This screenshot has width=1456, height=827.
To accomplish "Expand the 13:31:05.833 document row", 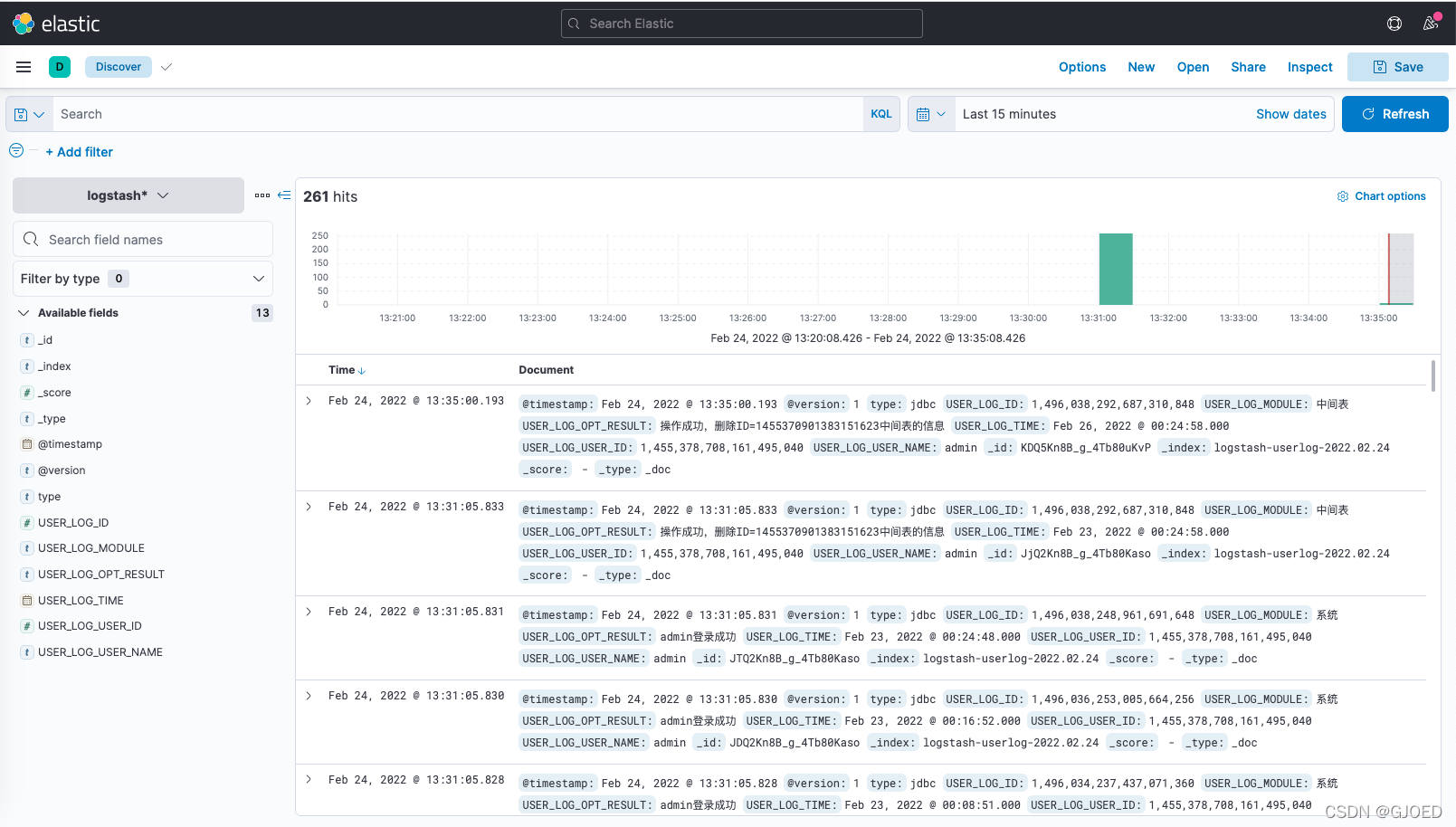I will pyautogui.click(x=309, y=507).
